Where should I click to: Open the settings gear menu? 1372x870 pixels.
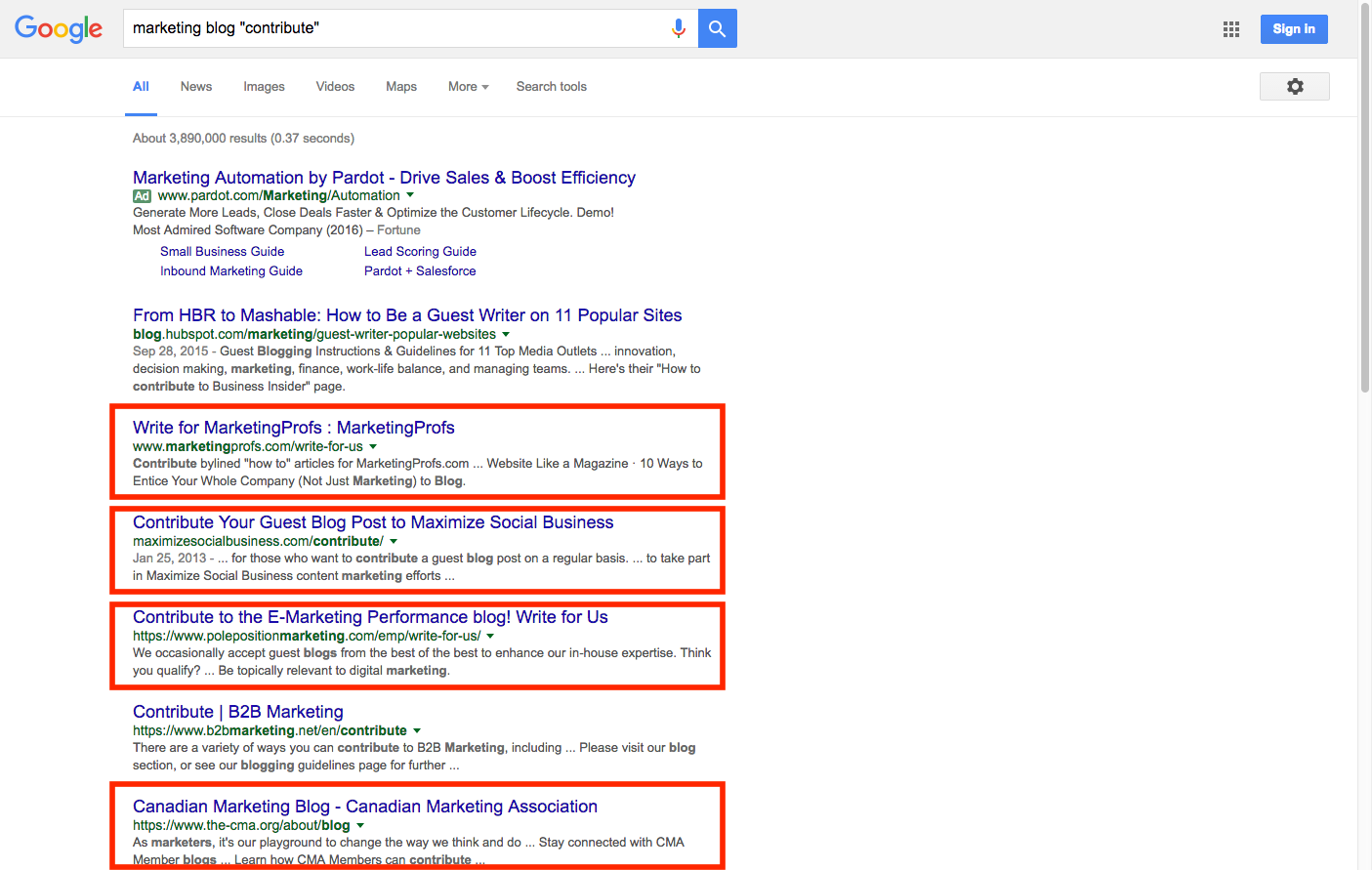point(1295,87)
